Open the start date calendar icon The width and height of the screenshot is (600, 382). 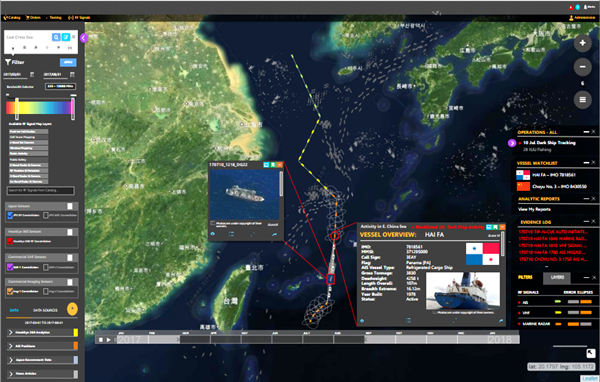(x=32, y=75)
